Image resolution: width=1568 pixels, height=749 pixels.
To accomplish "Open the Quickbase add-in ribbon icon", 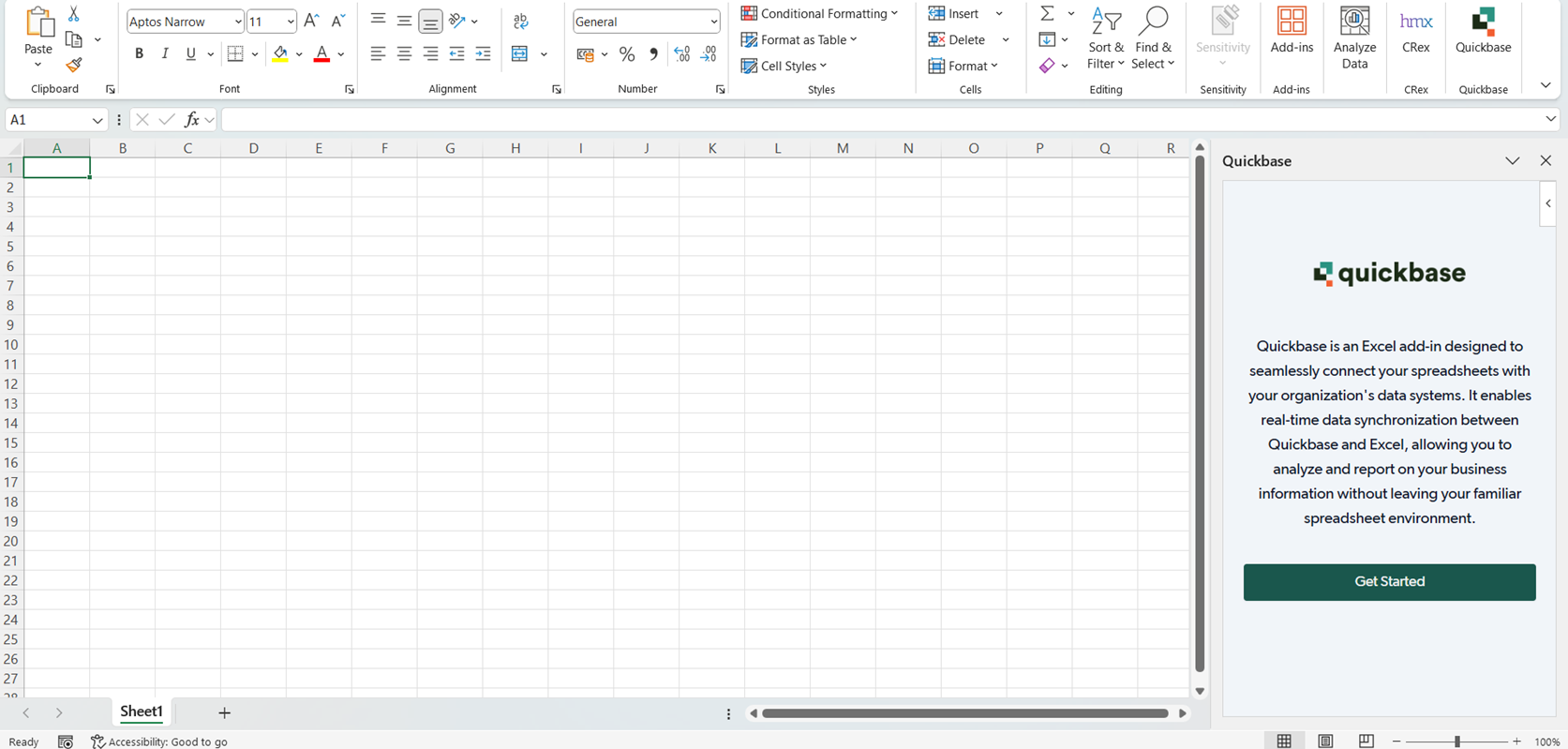I will point(1483,31).
